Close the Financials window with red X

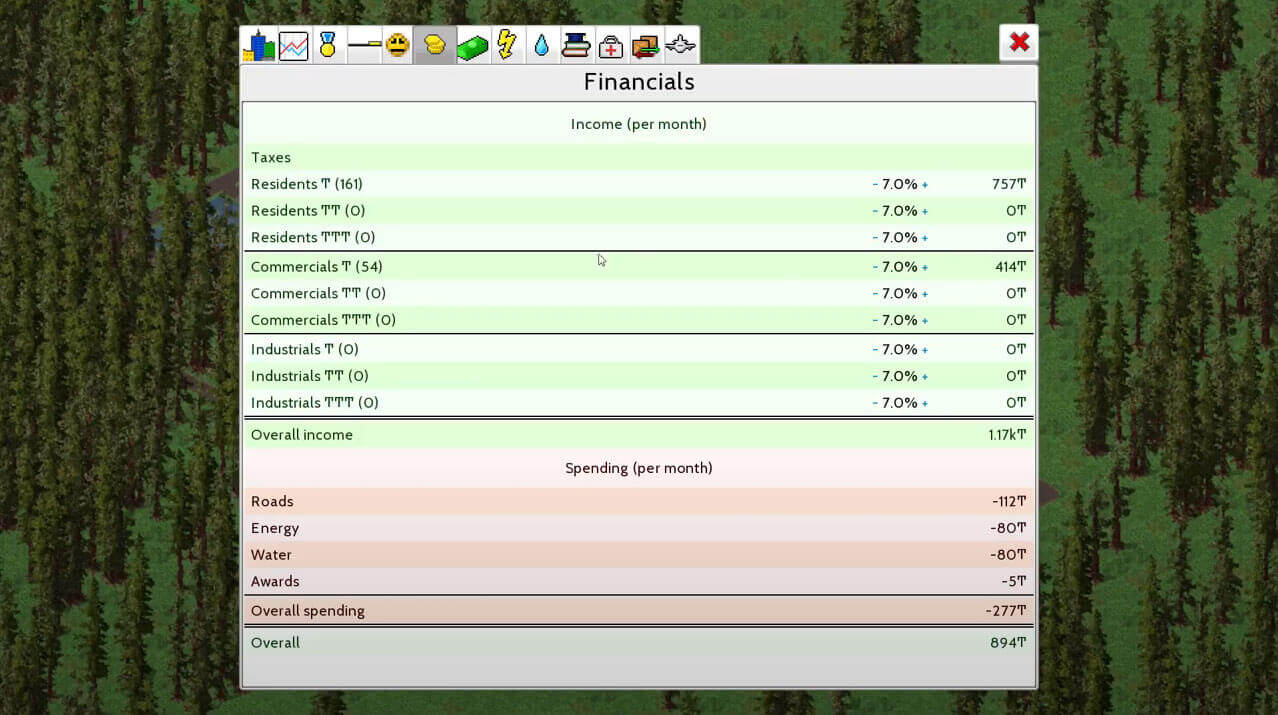[x=1018, y=42]
